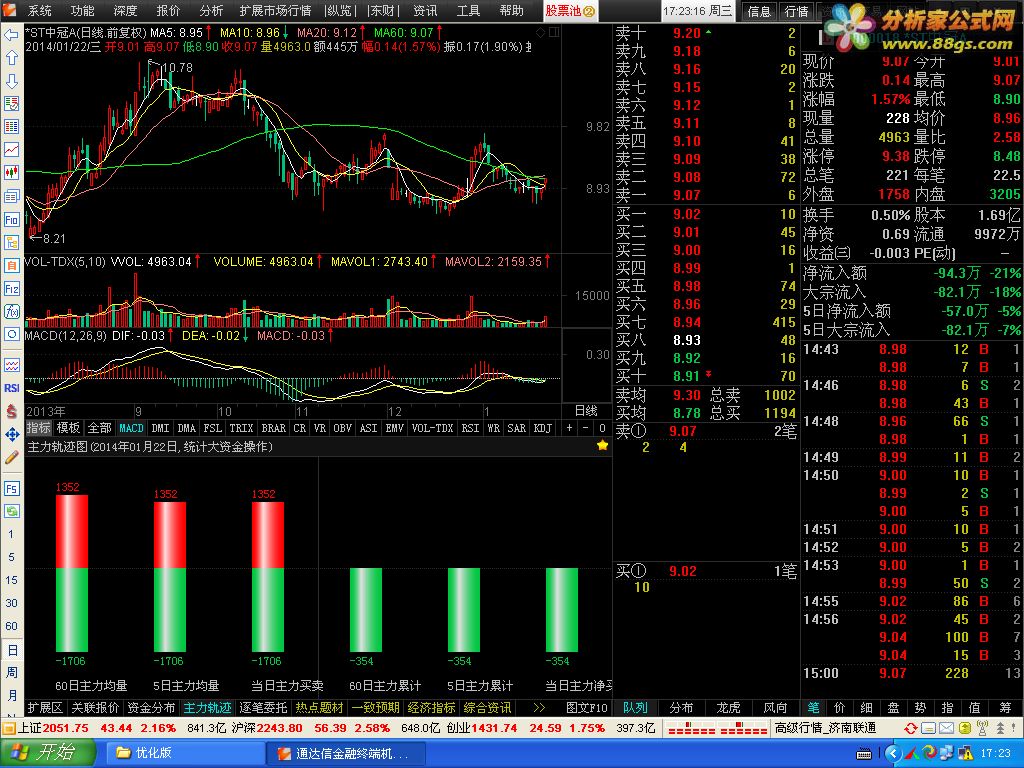
Task: Click the circle square icon in sidebar
Action: point(11,334)
